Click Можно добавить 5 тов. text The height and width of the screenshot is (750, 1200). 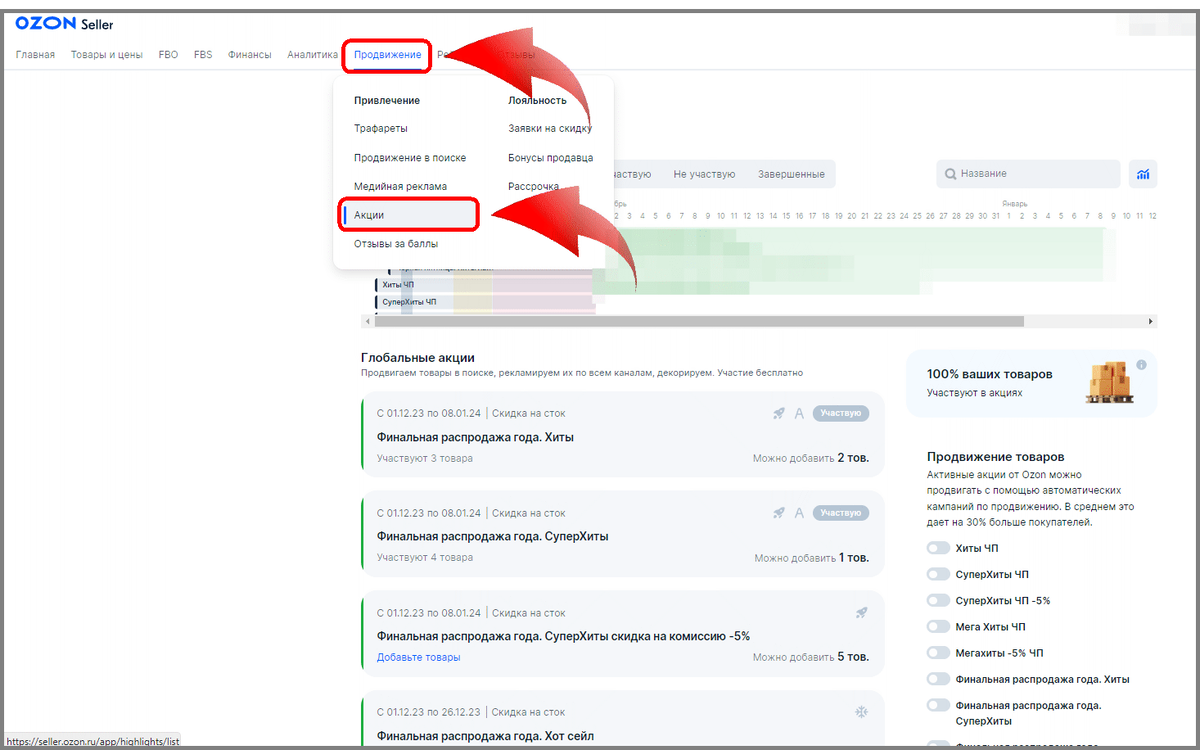click(811, 657)
